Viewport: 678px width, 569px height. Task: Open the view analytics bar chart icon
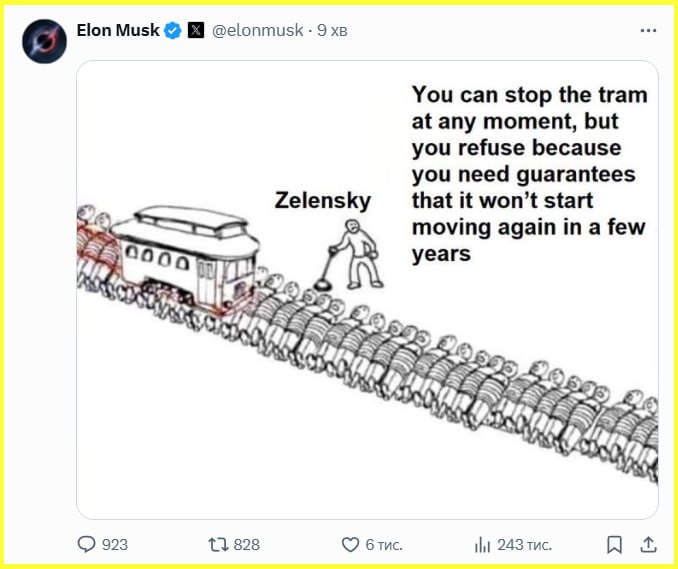click(x=482, y=544)
